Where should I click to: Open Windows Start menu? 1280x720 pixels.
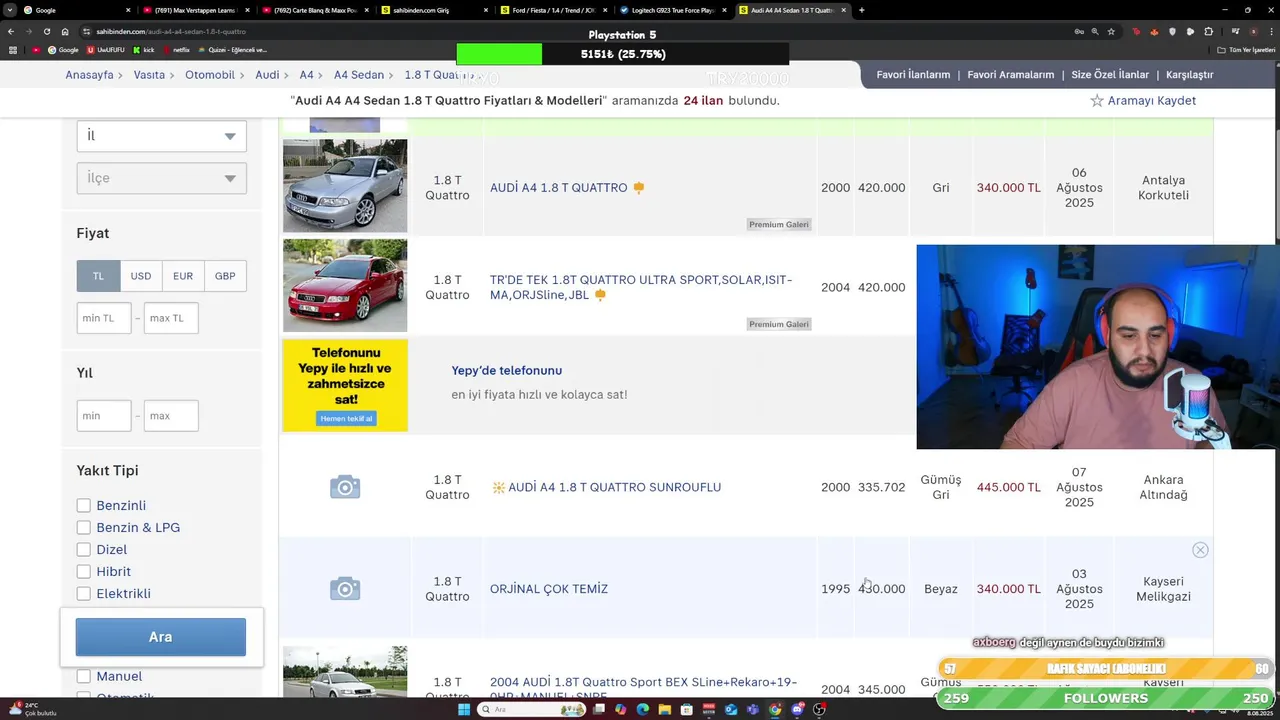(x=464, y=709)
